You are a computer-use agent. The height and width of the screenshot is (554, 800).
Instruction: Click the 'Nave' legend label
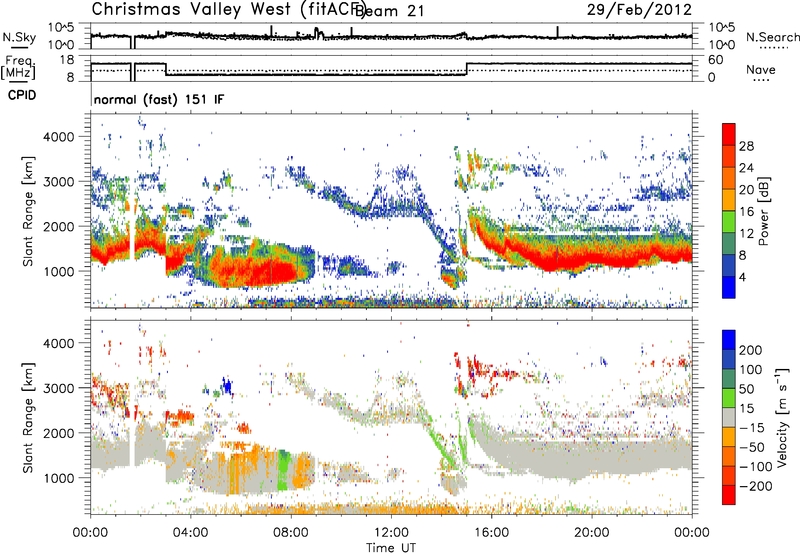click(x=761, y=70)
